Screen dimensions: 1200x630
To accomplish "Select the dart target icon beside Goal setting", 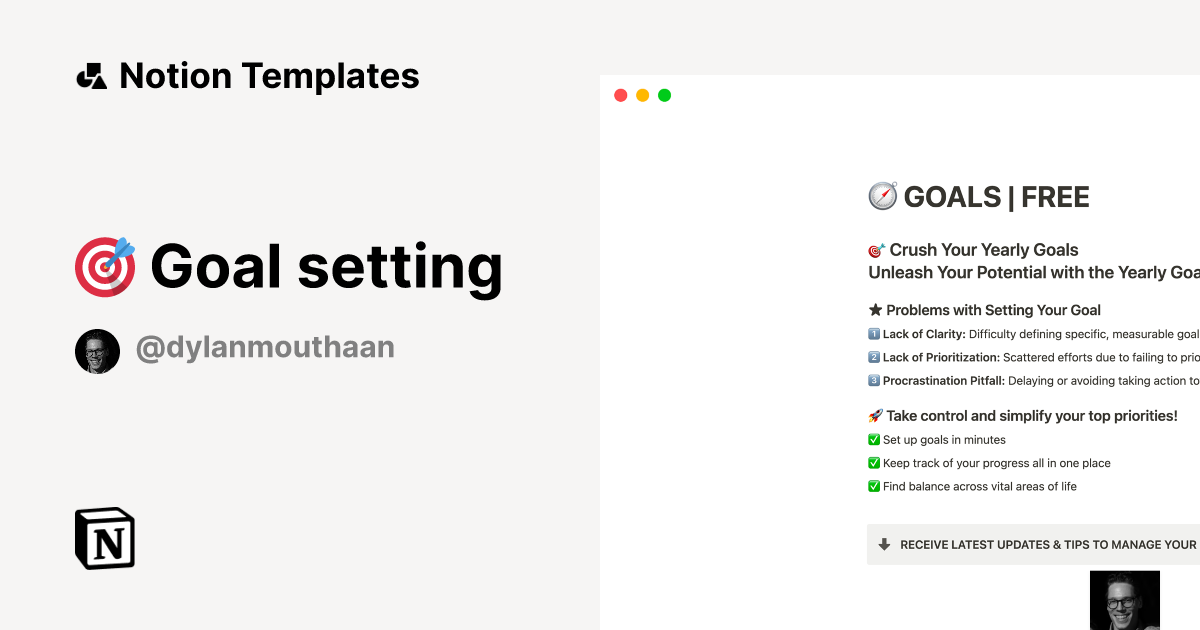I will pyautogui.click(x=104, y=266).
